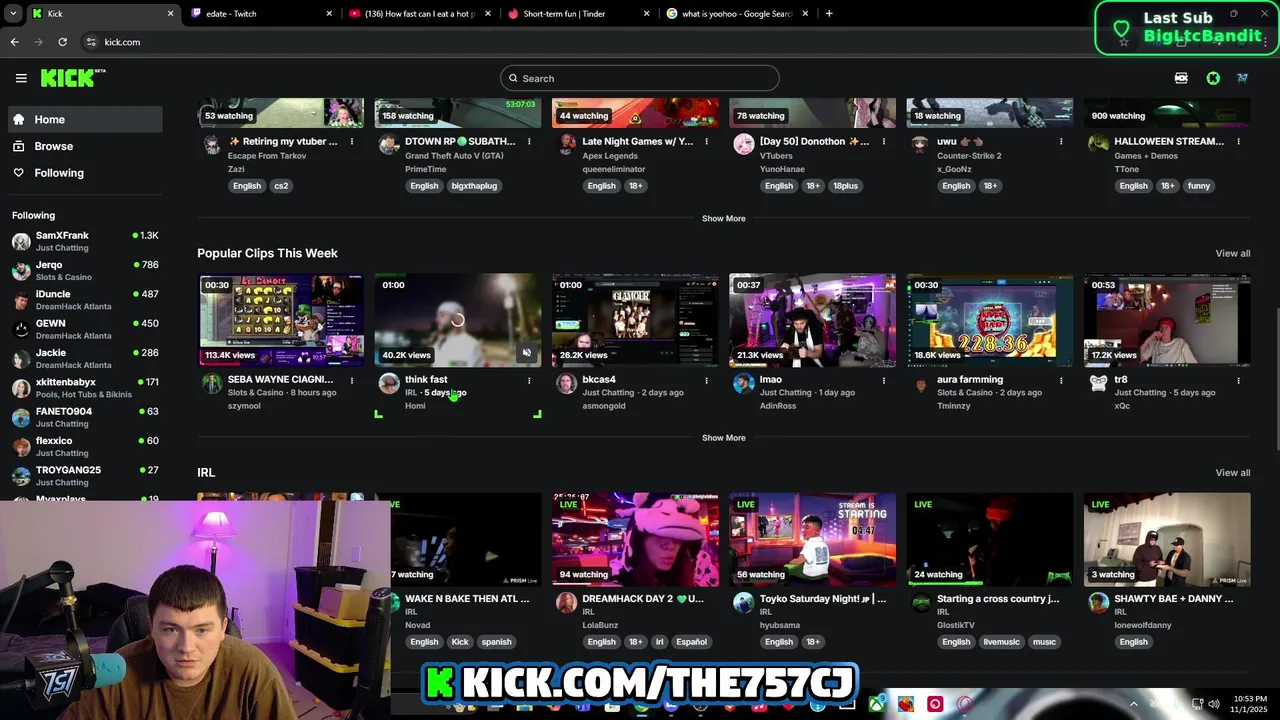Screen dimensions: 1280x720
Task: Open the browser tab search chevron
Action: 12,14
